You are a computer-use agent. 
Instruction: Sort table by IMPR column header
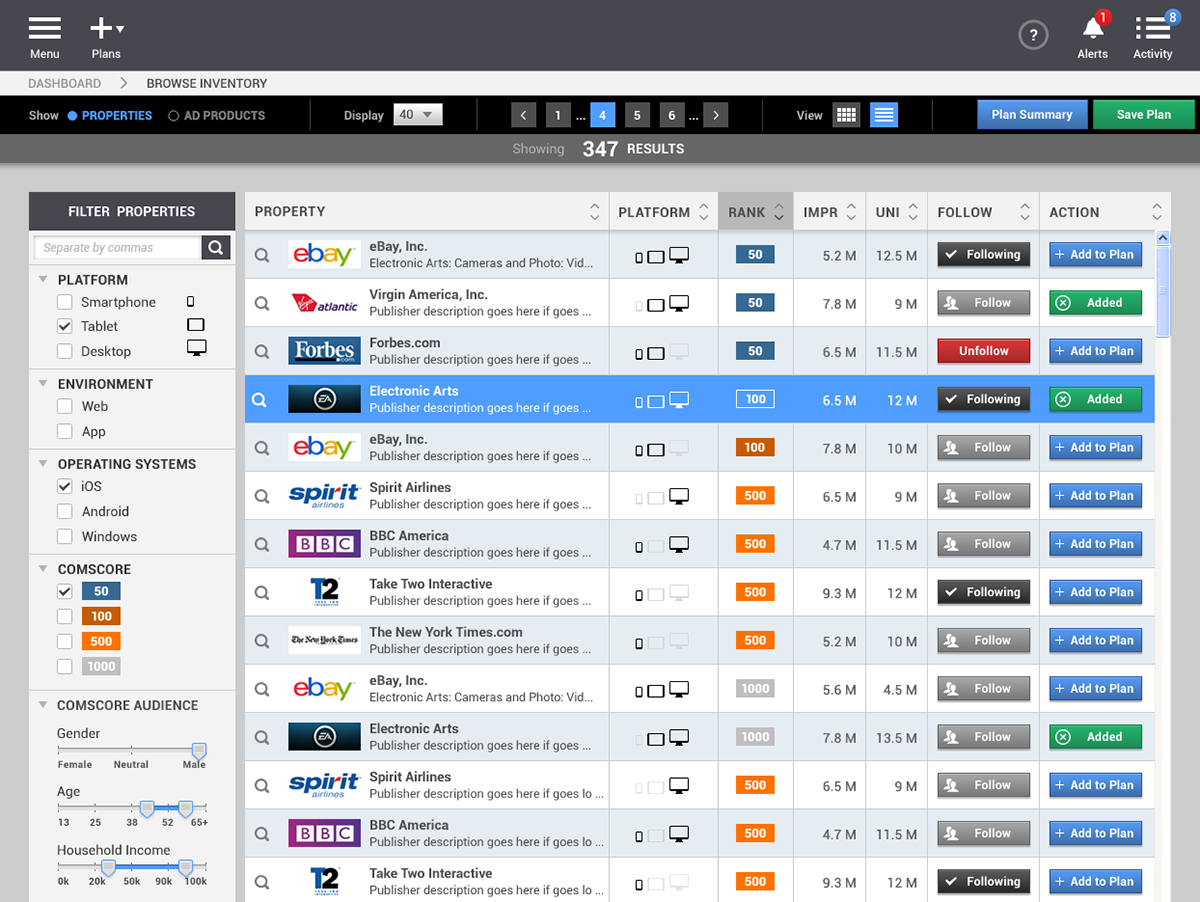click(830, 212)
